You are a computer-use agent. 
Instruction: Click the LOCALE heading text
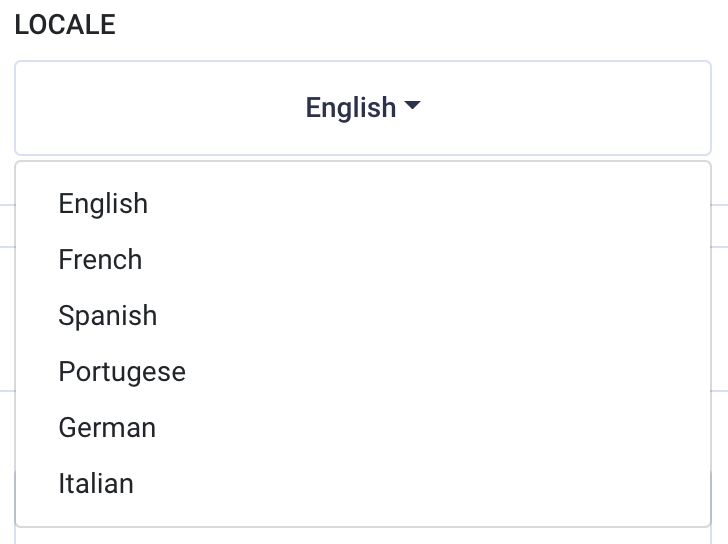pyautogui.click(x=65, y=25)
